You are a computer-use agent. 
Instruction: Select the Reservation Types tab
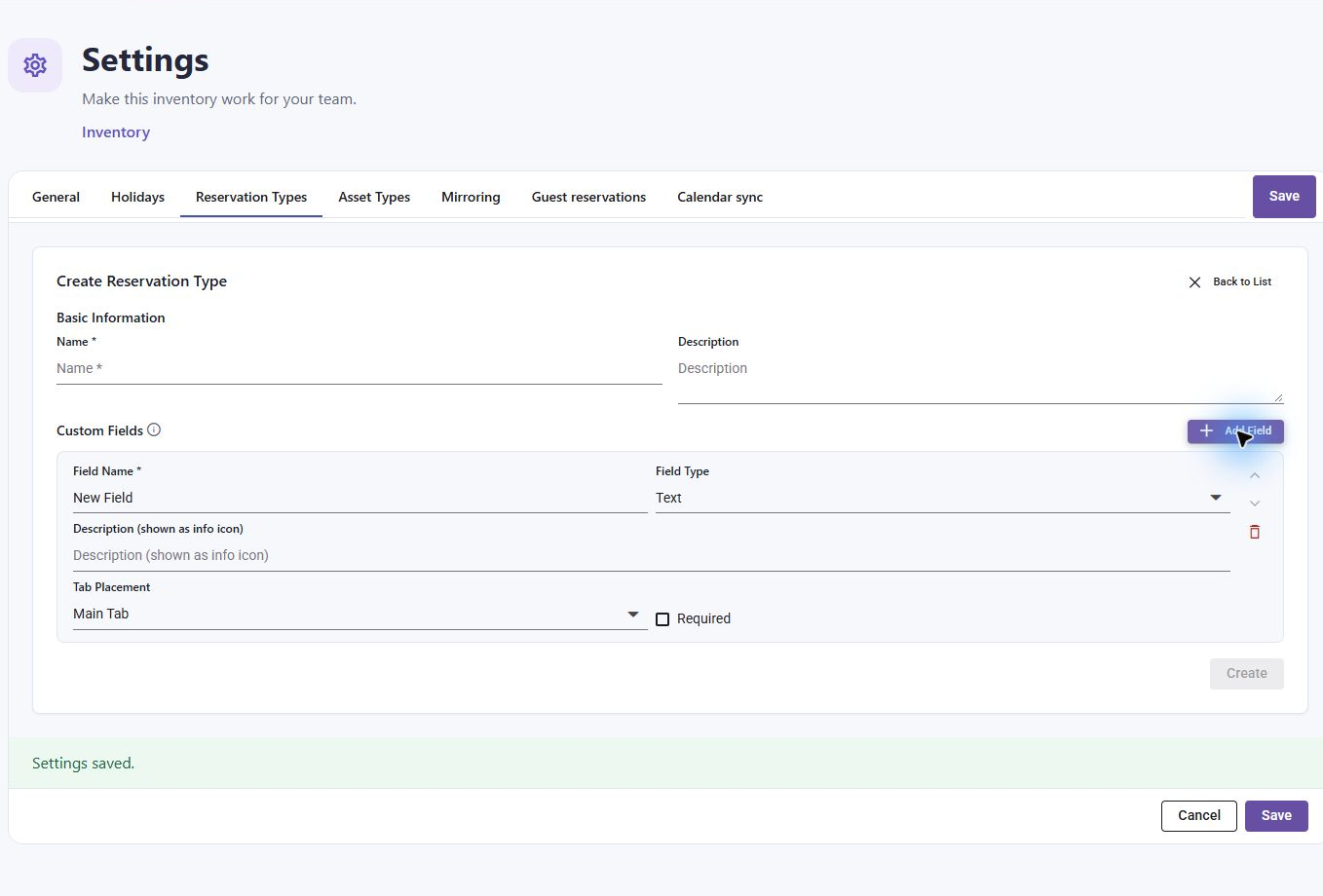point(251,197)
